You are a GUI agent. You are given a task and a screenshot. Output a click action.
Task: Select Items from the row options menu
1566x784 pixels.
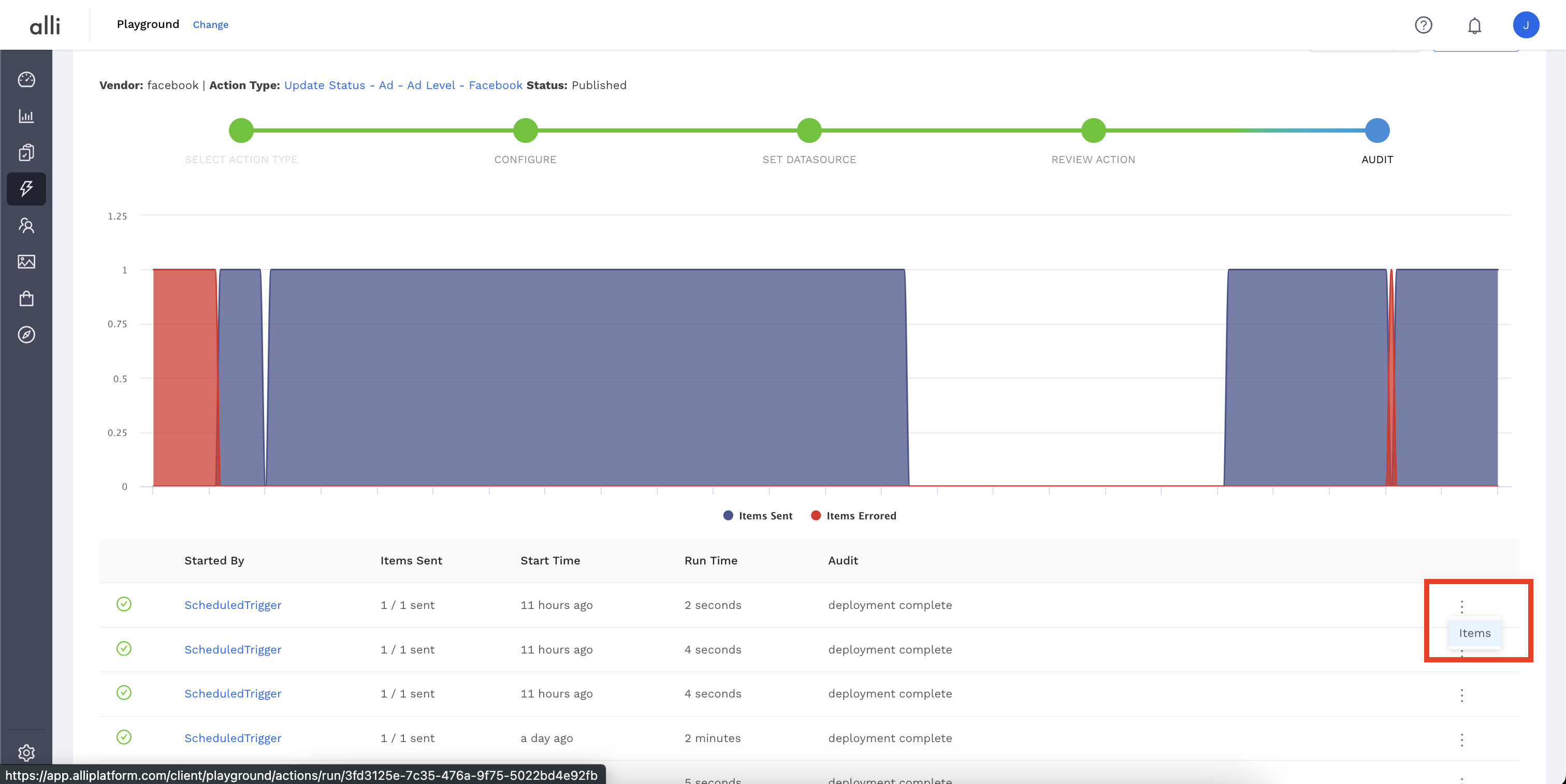(1474, 633)
